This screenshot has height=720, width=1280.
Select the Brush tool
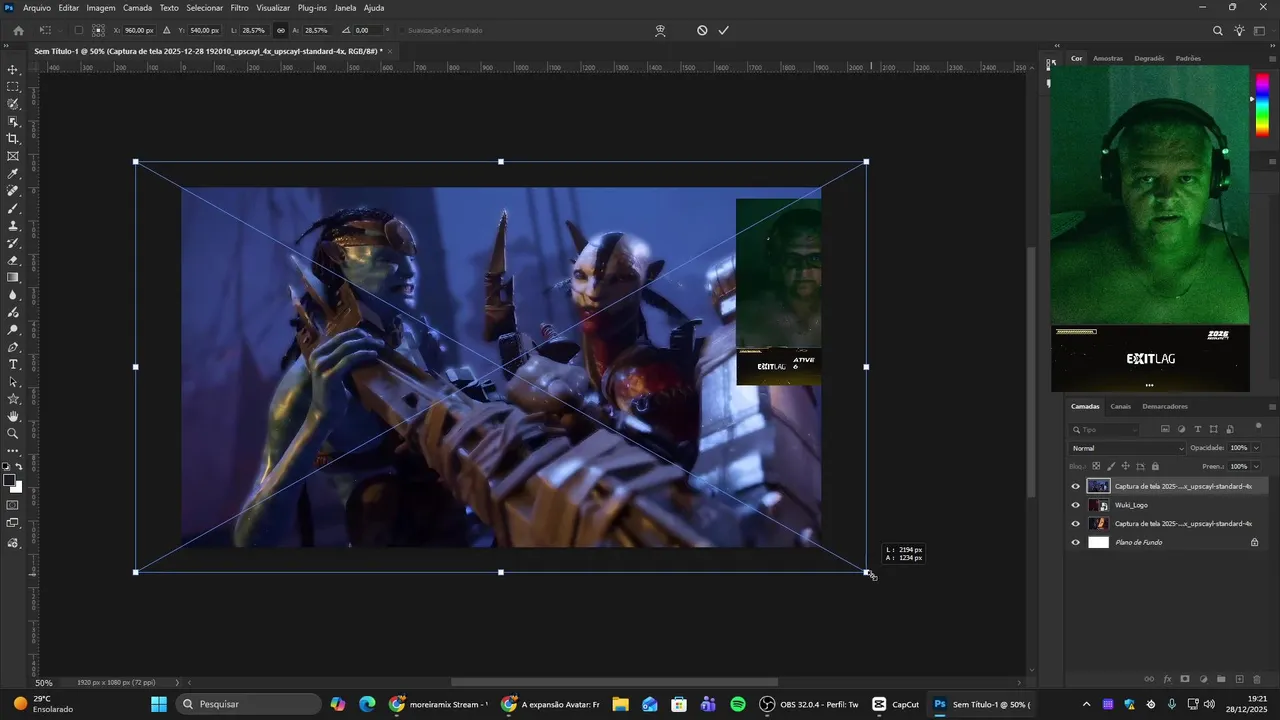tap(13, 208)
